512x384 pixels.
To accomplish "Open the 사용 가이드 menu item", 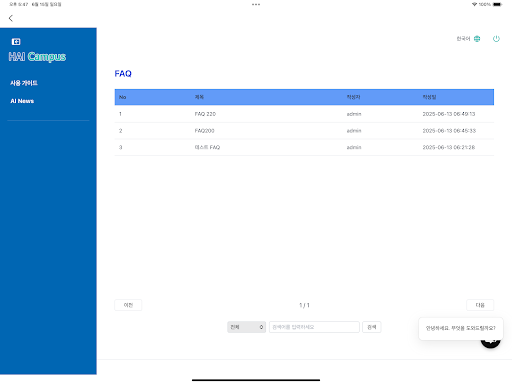I will (24, 83).
